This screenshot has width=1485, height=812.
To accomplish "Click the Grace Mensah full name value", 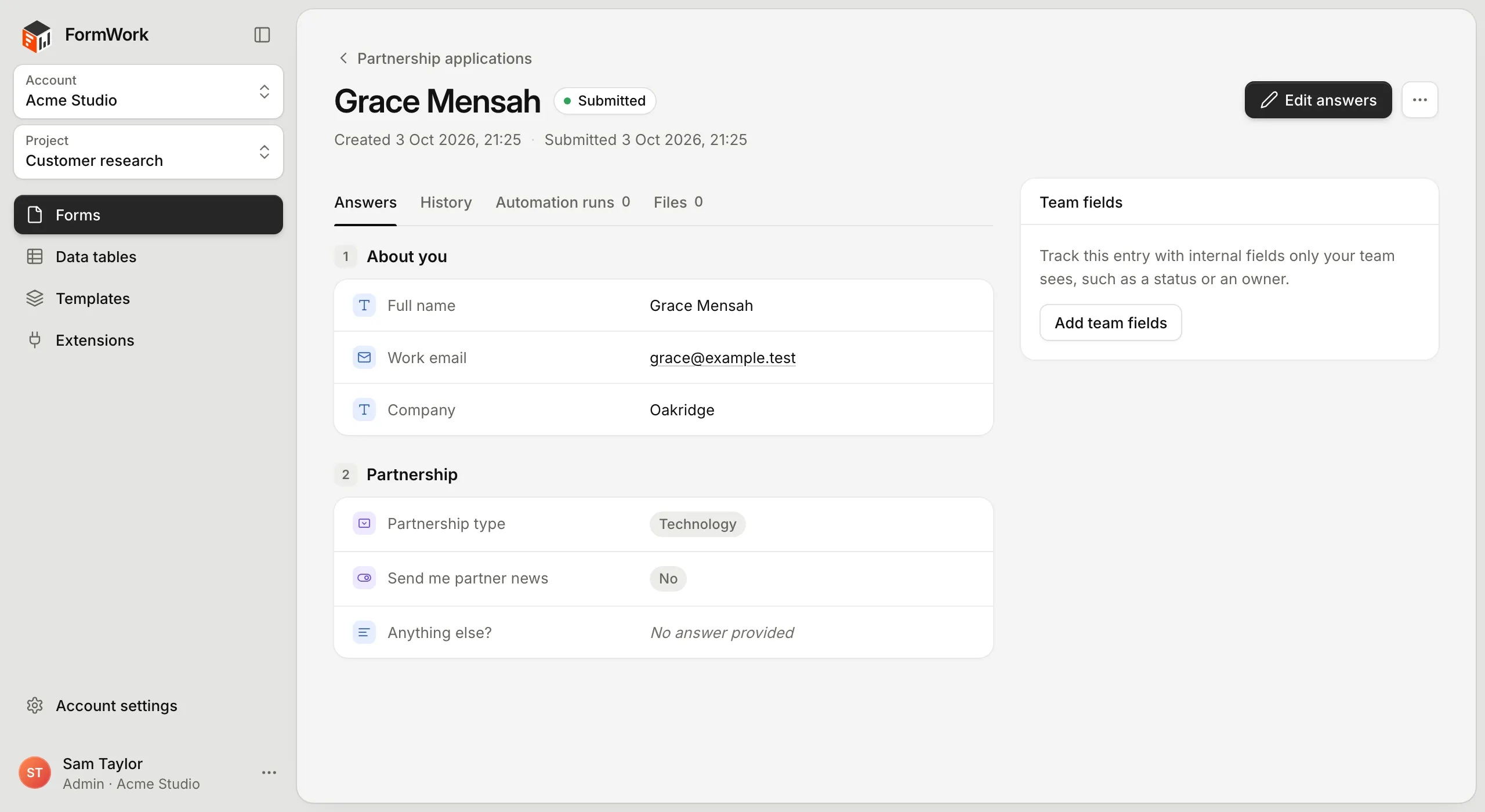I will coord(701,305).
